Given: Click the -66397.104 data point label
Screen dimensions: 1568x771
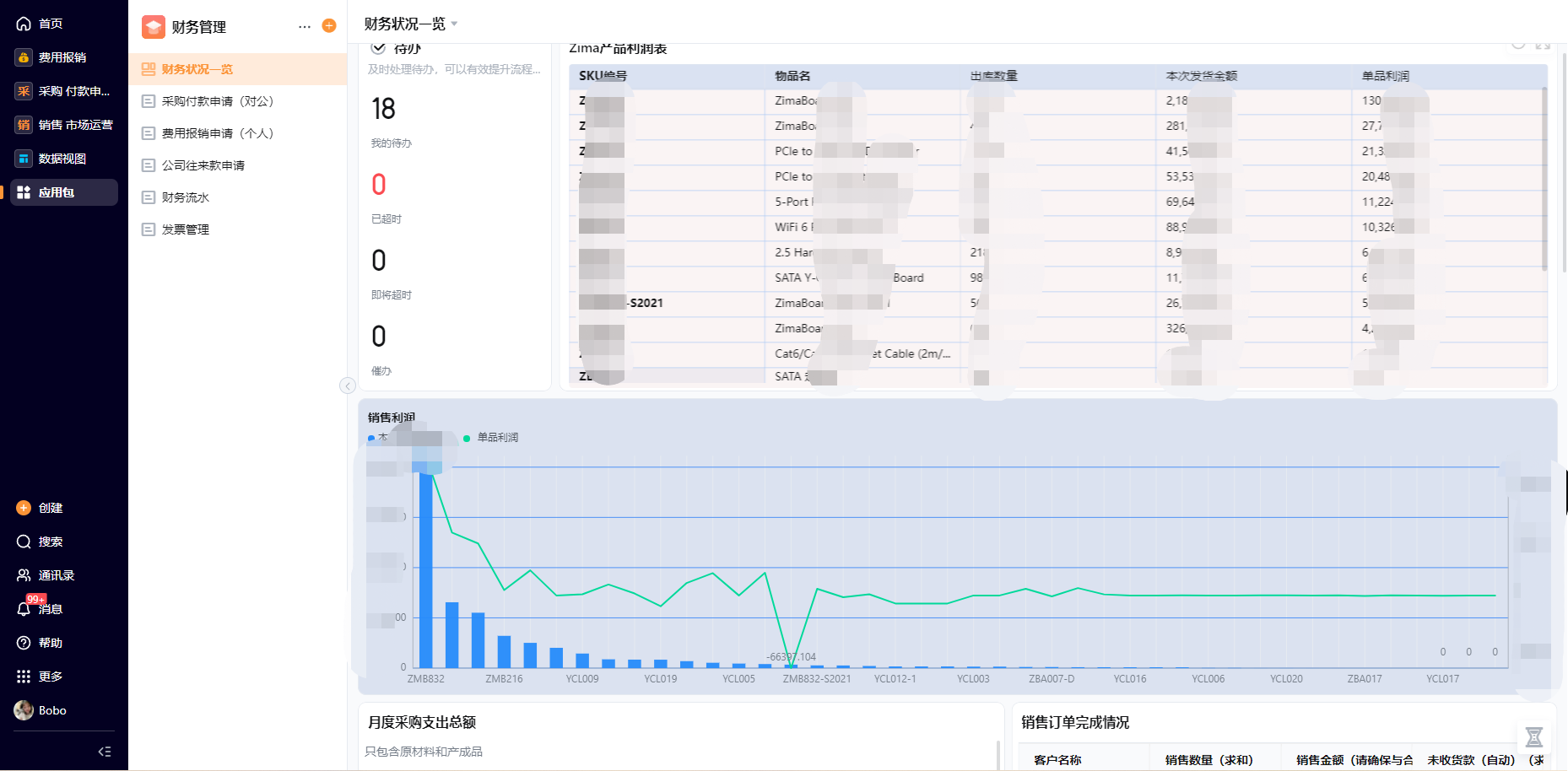Looking at the screenshot, I should point(791,657).
